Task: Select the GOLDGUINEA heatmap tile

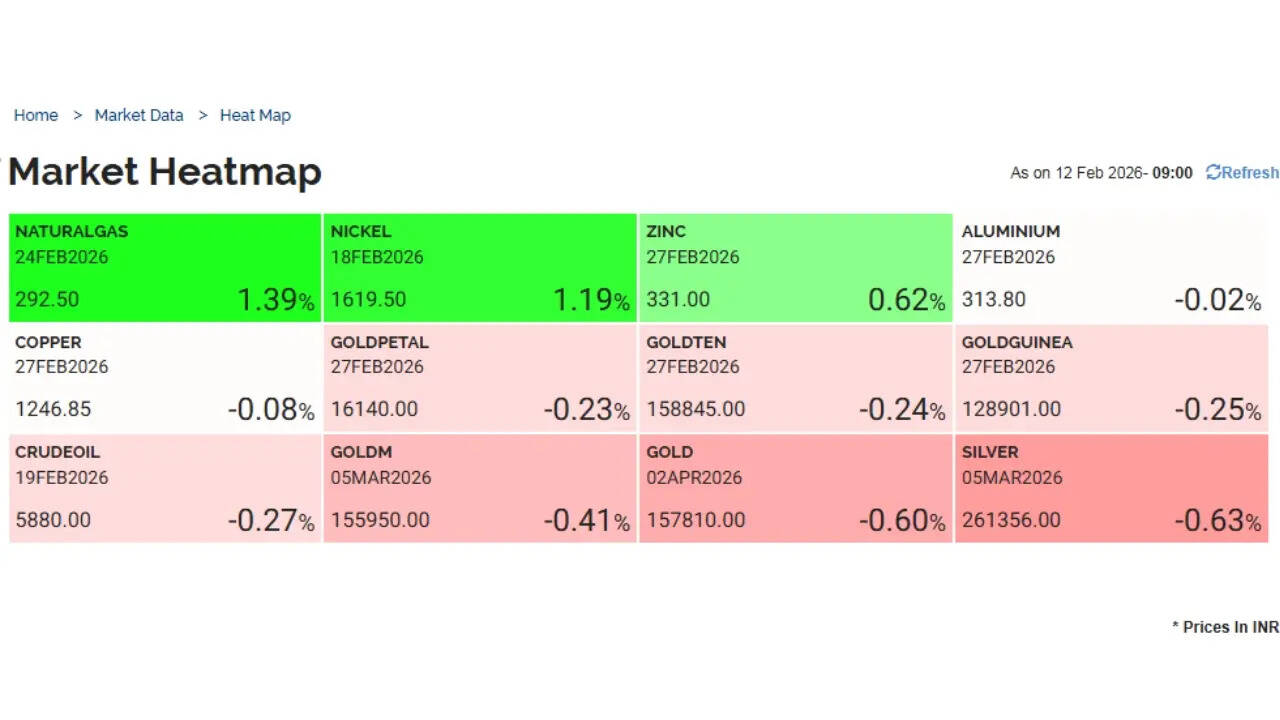Action: point(1111,377)
